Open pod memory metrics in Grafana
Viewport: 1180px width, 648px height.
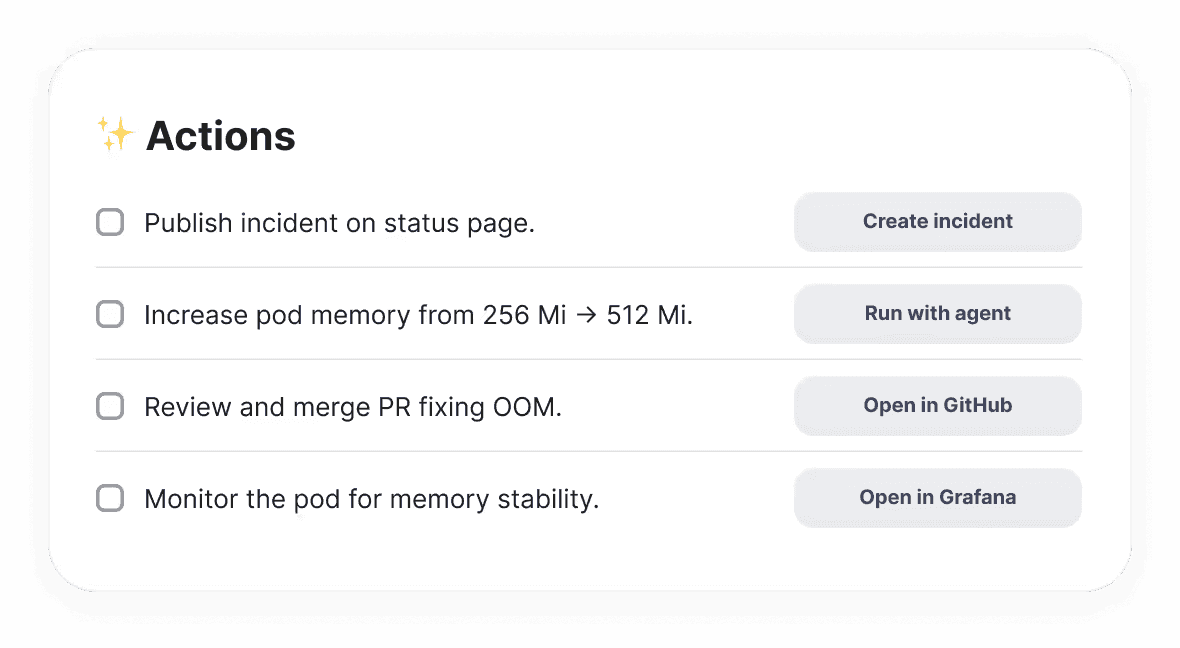(937, 497)
